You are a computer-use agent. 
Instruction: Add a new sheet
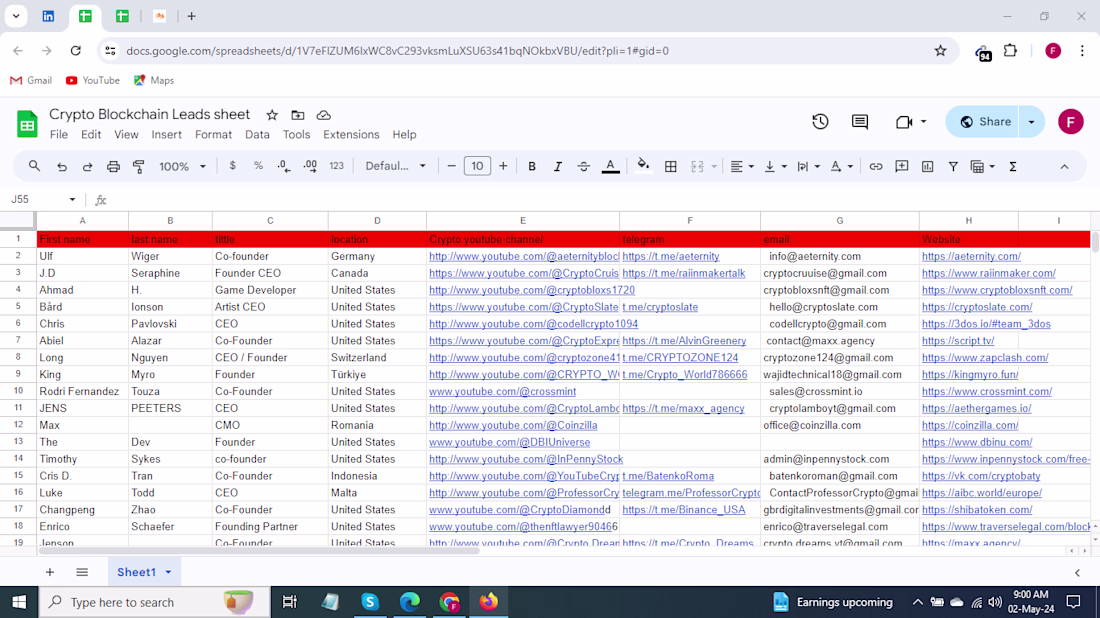point(50,572)
